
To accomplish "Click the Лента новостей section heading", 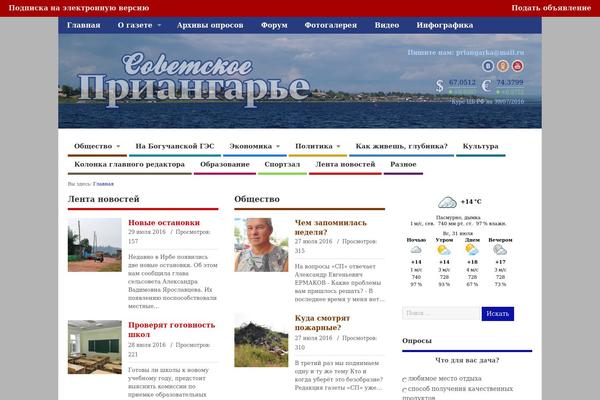I will click(103, 199).
